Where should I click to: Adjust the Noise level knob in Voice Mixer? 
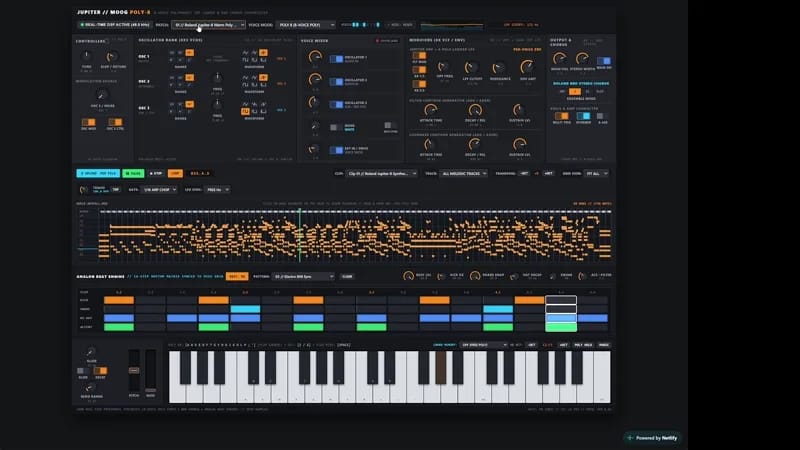point(315,127)
